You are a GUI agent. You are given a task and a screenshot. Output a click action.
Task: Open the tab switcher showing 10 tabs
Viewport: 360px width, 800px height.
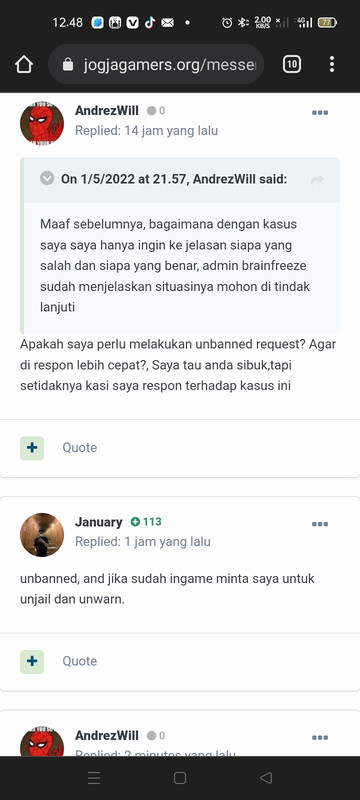click(292, 64)
